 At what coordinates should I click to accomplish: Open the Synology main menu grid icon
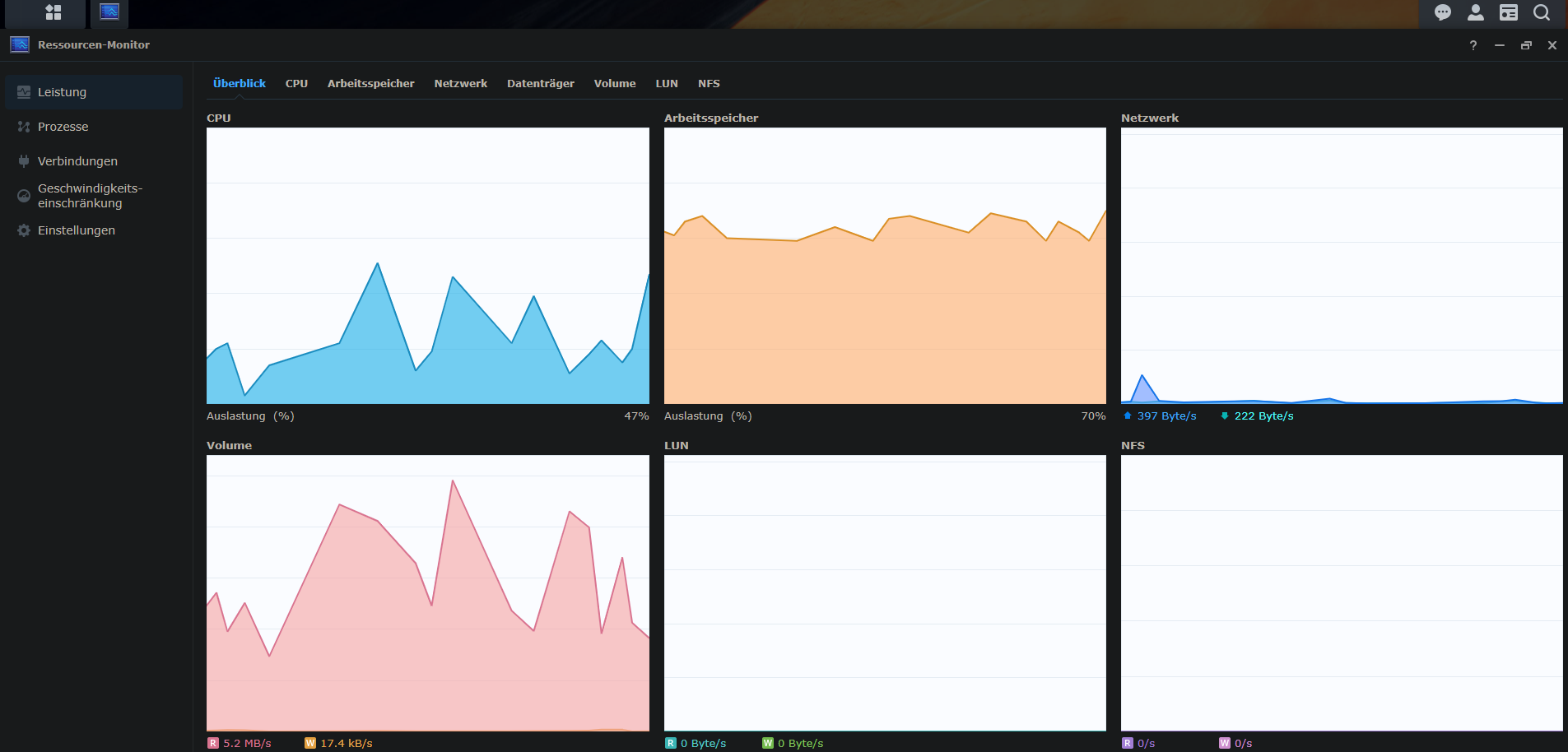(53, 13)
